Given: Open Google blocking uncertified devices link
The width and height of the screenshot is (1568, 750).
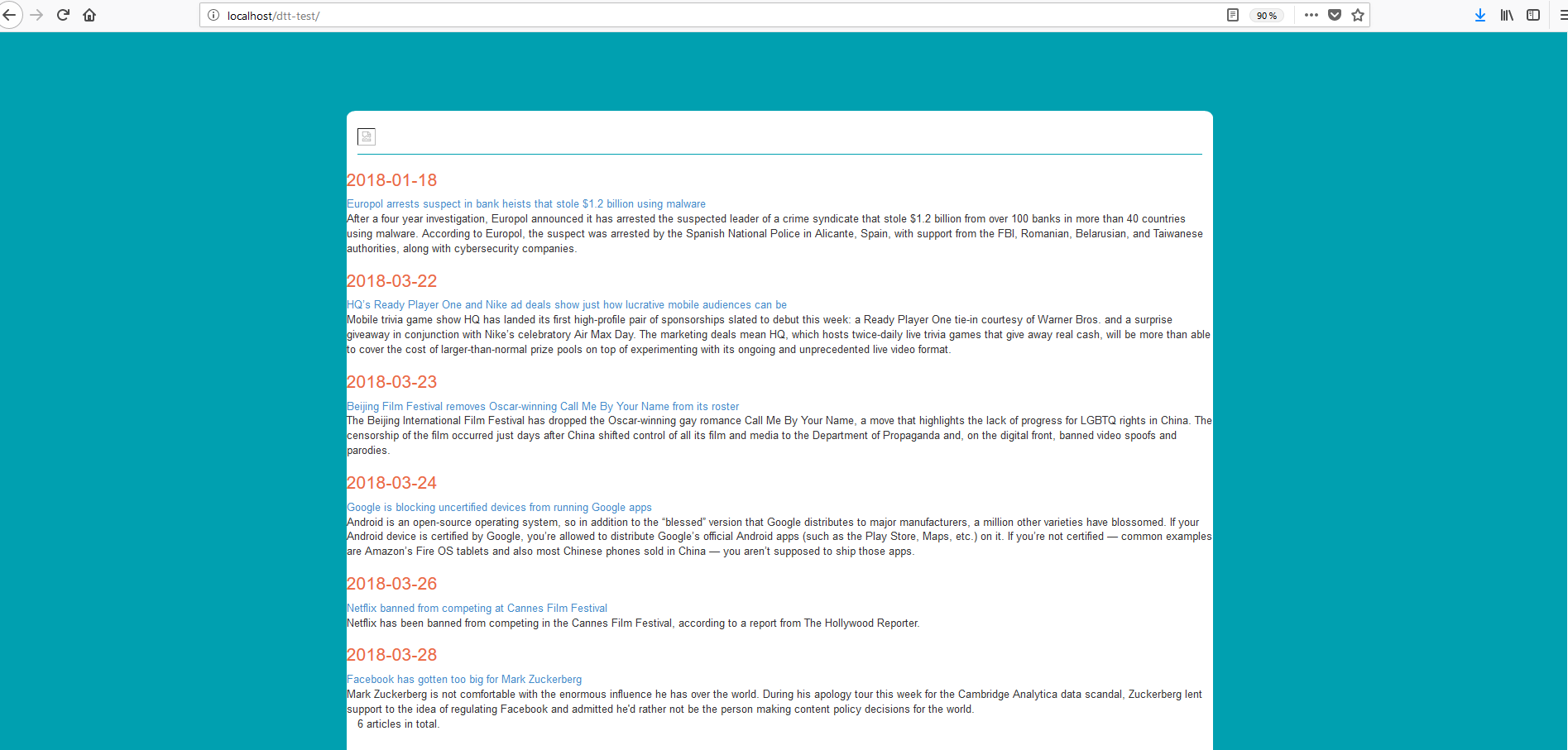Looking at the screenshot, I should (499, 508).
